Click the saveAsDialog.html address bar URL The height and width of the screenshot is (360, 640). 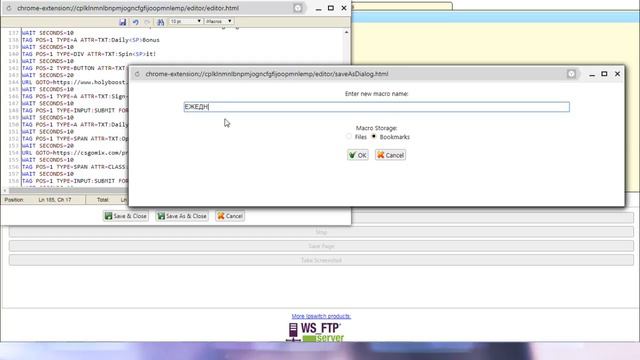click(267, 74)
